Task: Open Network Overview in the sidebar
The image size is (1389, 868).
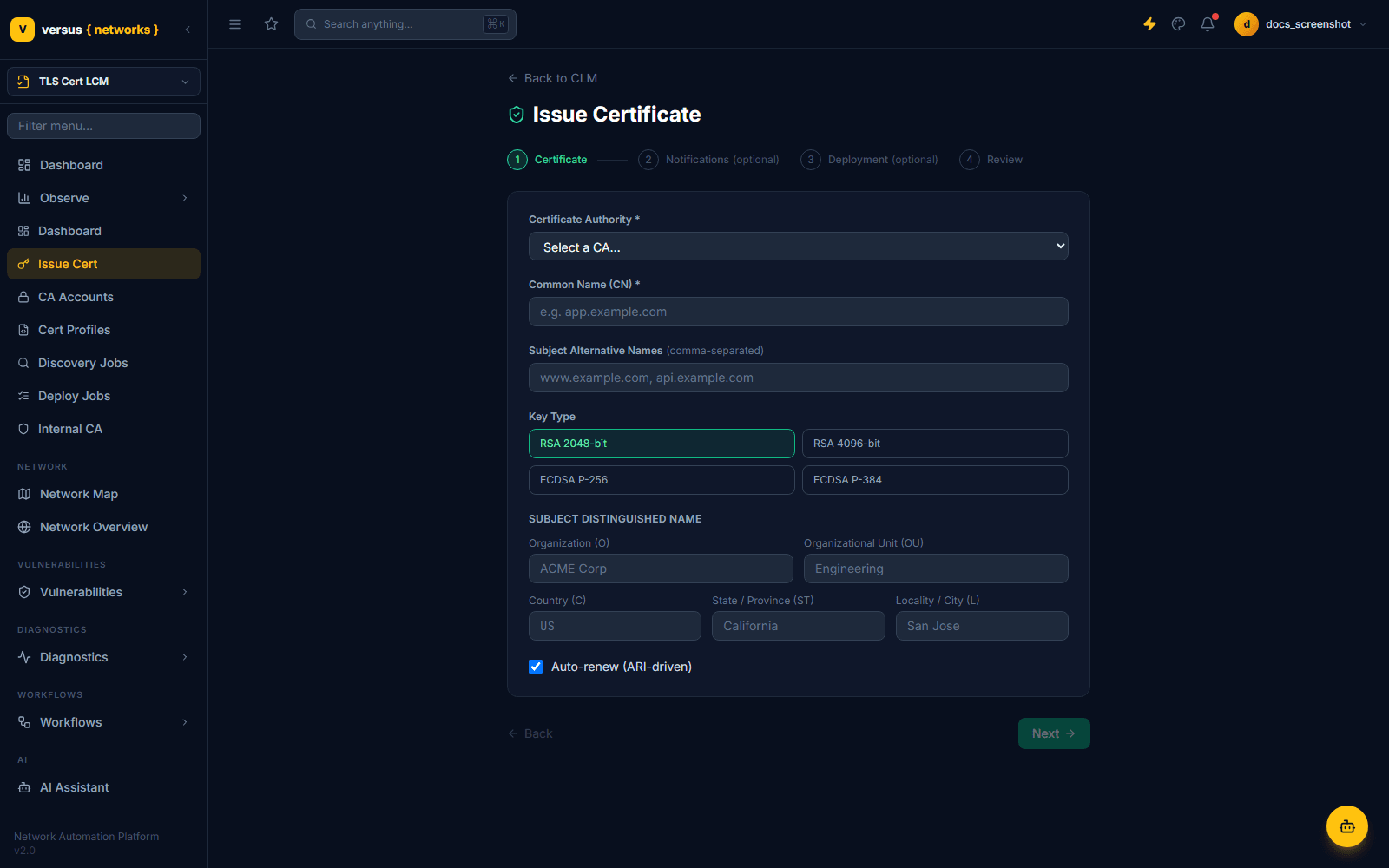Action: click(x=103, y=527)
